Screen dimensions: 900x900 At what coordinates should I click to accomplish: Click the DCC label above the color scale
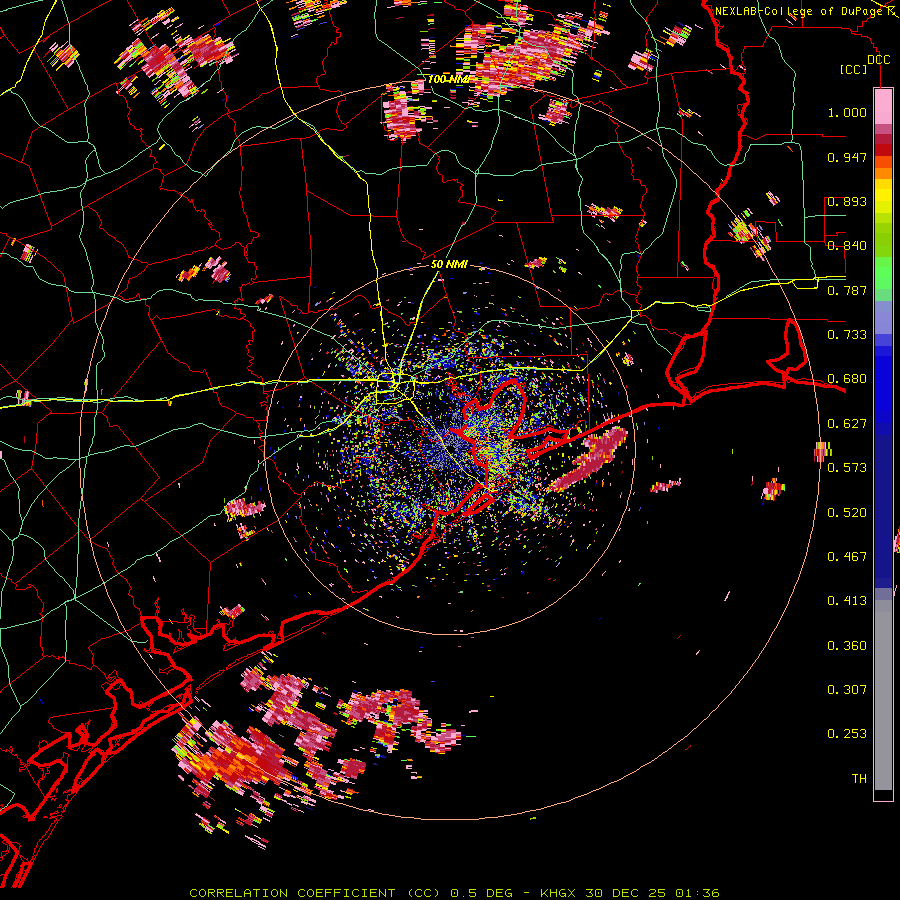coord(879,60)
